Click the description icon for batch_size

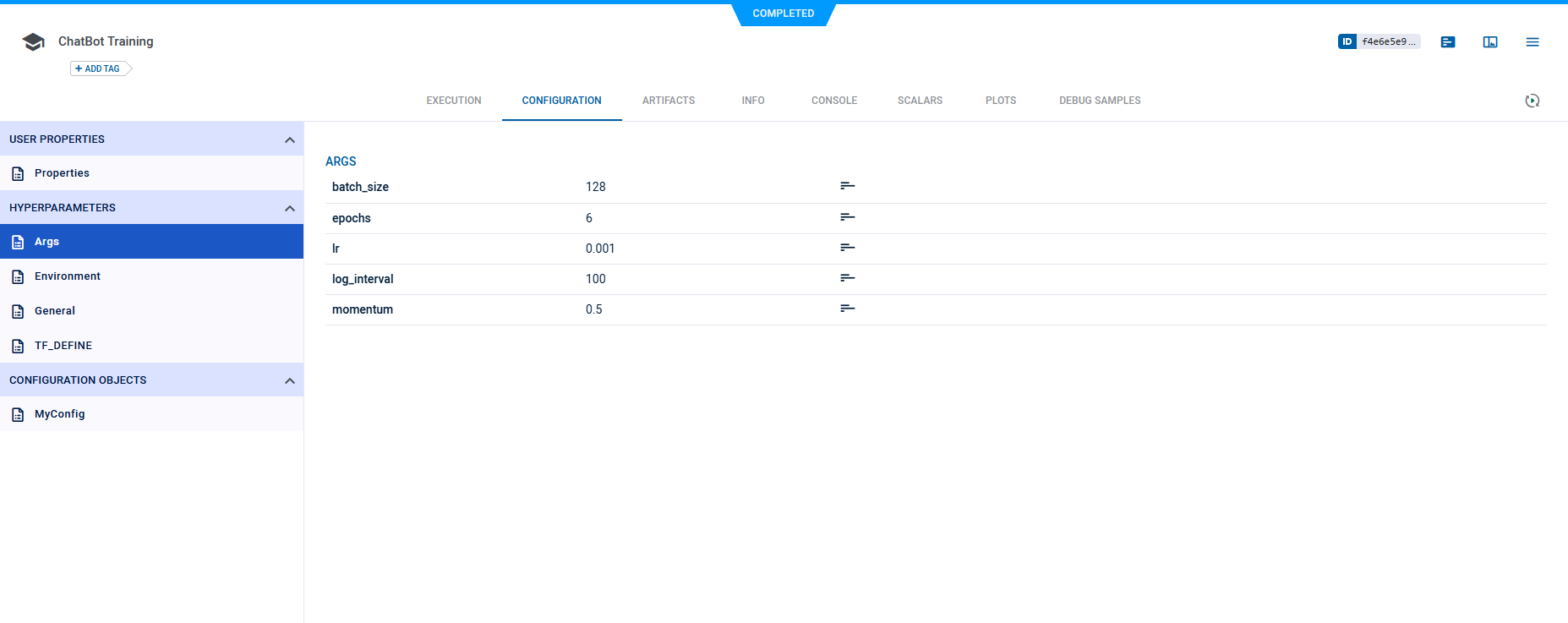848,186
